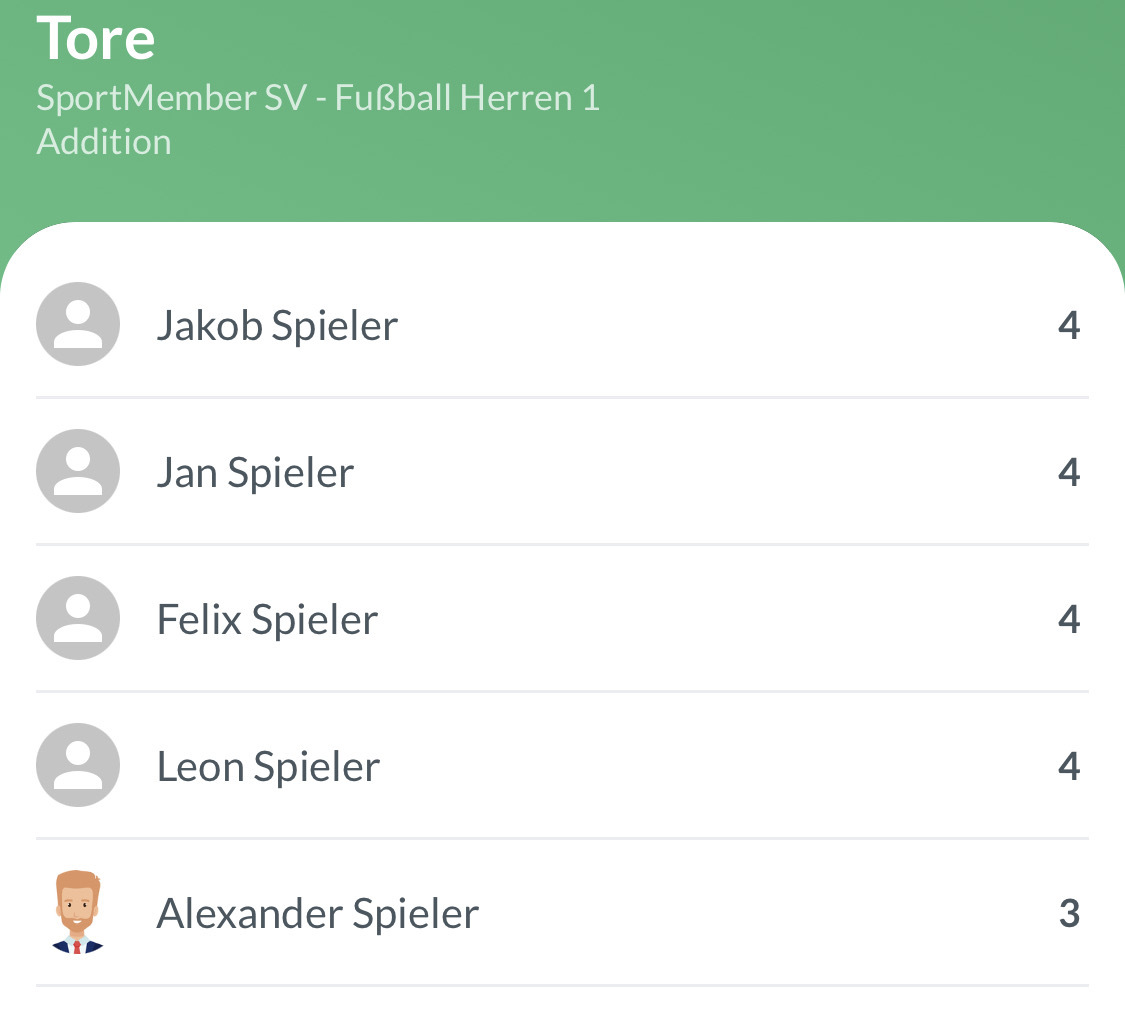Click Jan Spieler's goal count 4

[x=1069, y=473]
